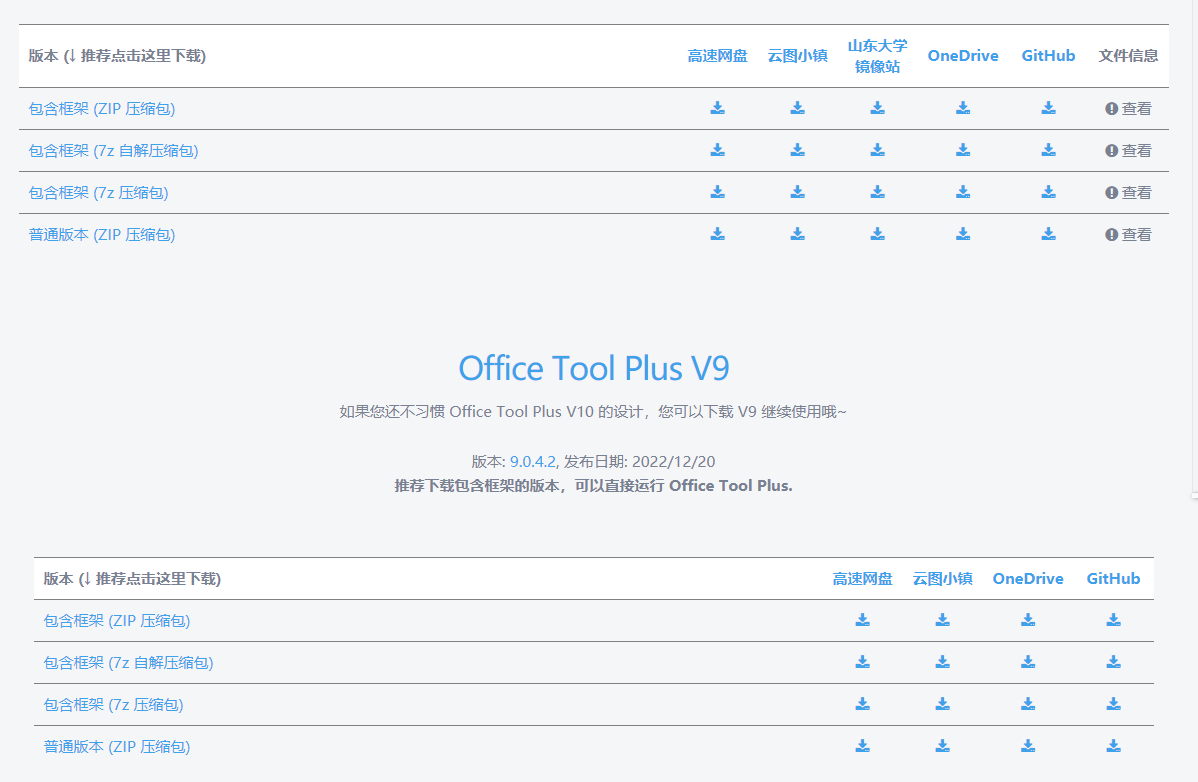Download V9 7z 自解压缩包 from 高速网盘
Screen dimensions: 1198x782
point(863,662)
